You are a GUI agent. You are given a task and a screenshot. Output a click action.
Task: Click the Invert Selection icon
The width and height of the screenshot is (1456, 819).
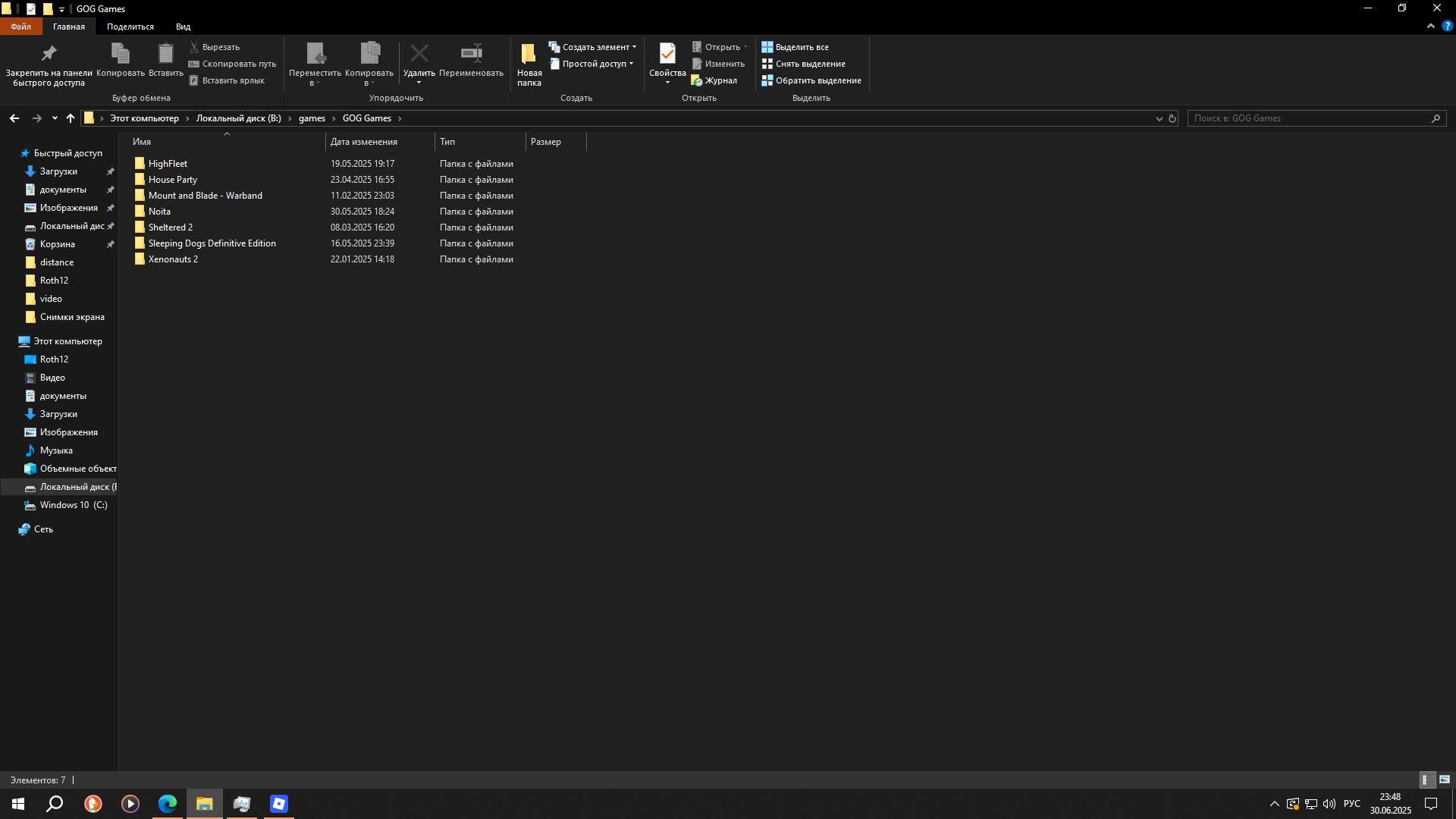[767, 80]
